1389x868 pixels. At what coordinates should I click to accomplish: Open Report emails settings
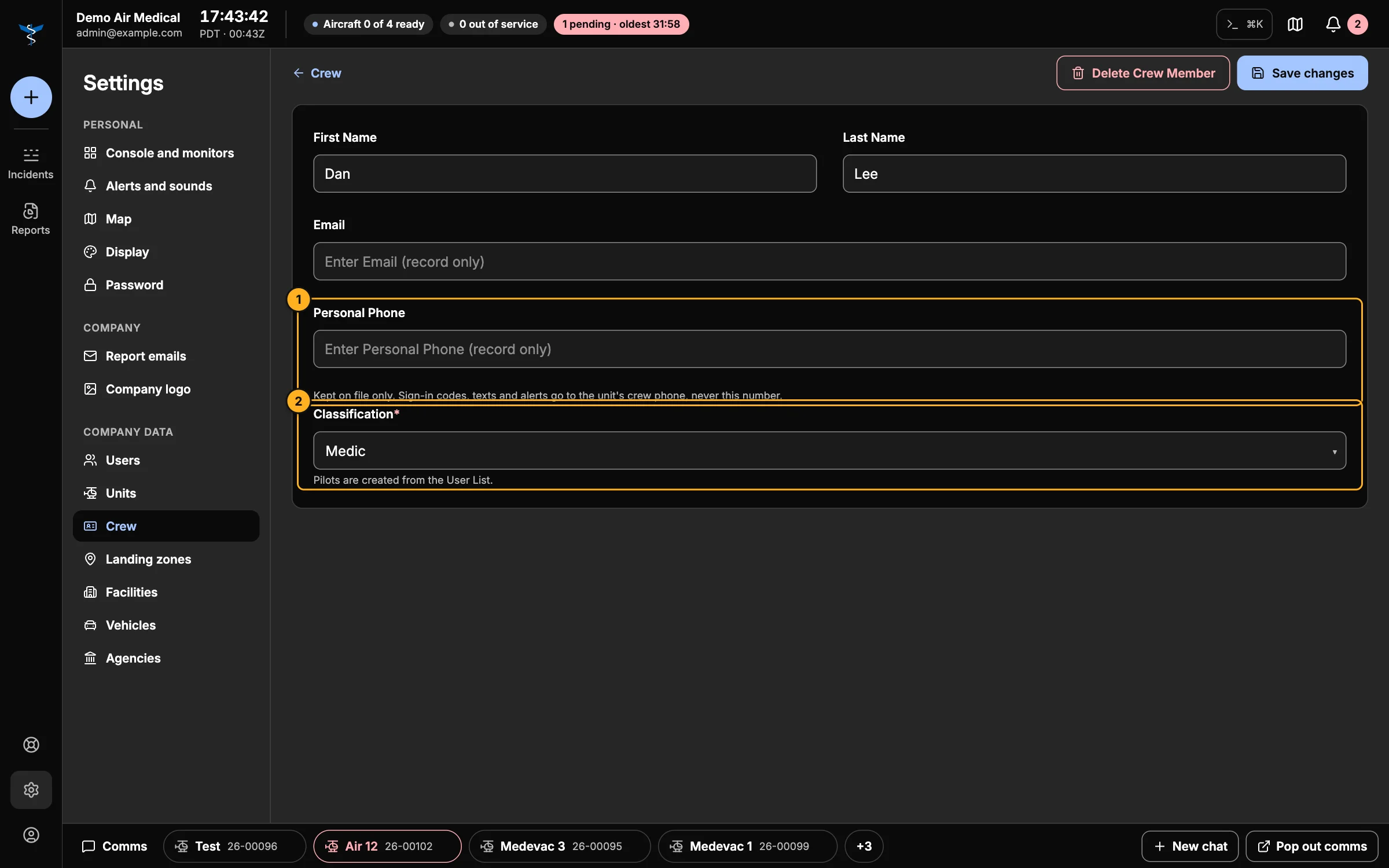166,356
